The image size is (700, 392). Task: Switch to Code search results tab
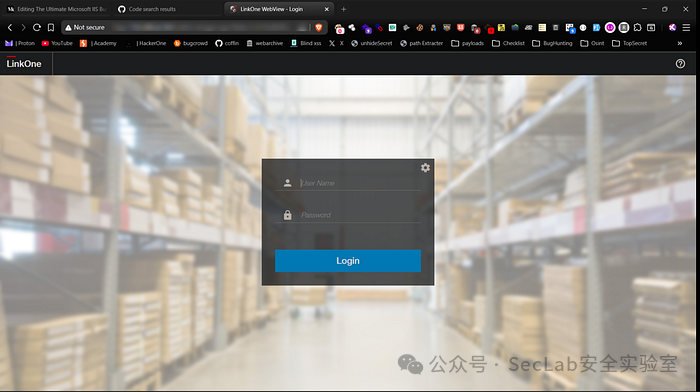(152, 9)
